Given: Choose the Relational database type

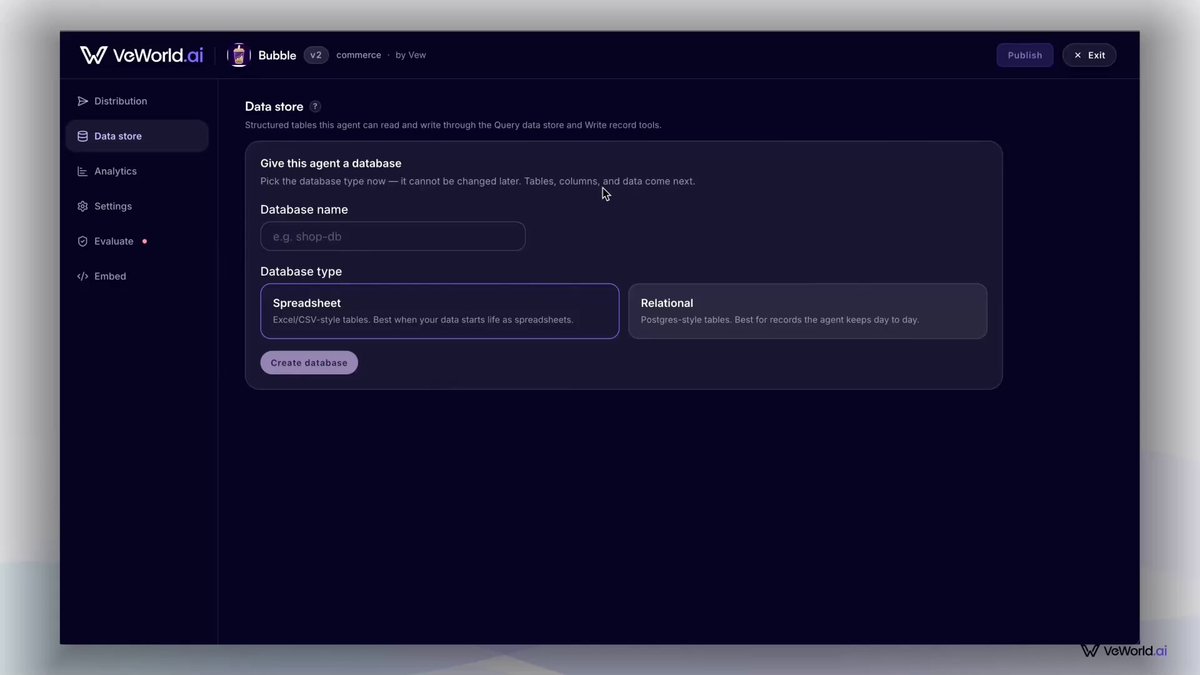Looking at the screenshot, I should [x=807, y=311].
